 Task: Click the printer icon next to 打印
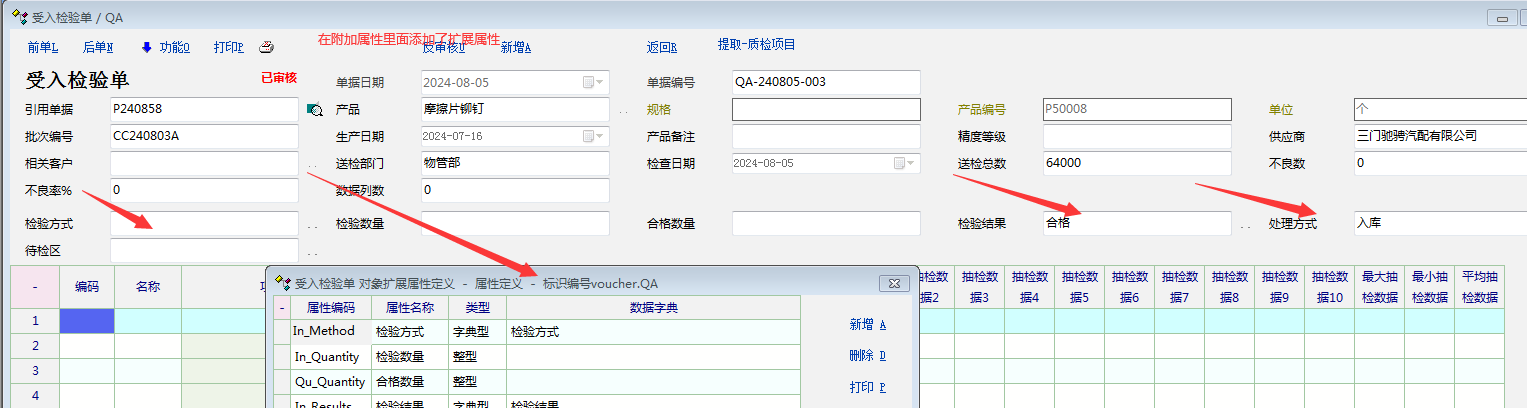(x=266, y=47)
